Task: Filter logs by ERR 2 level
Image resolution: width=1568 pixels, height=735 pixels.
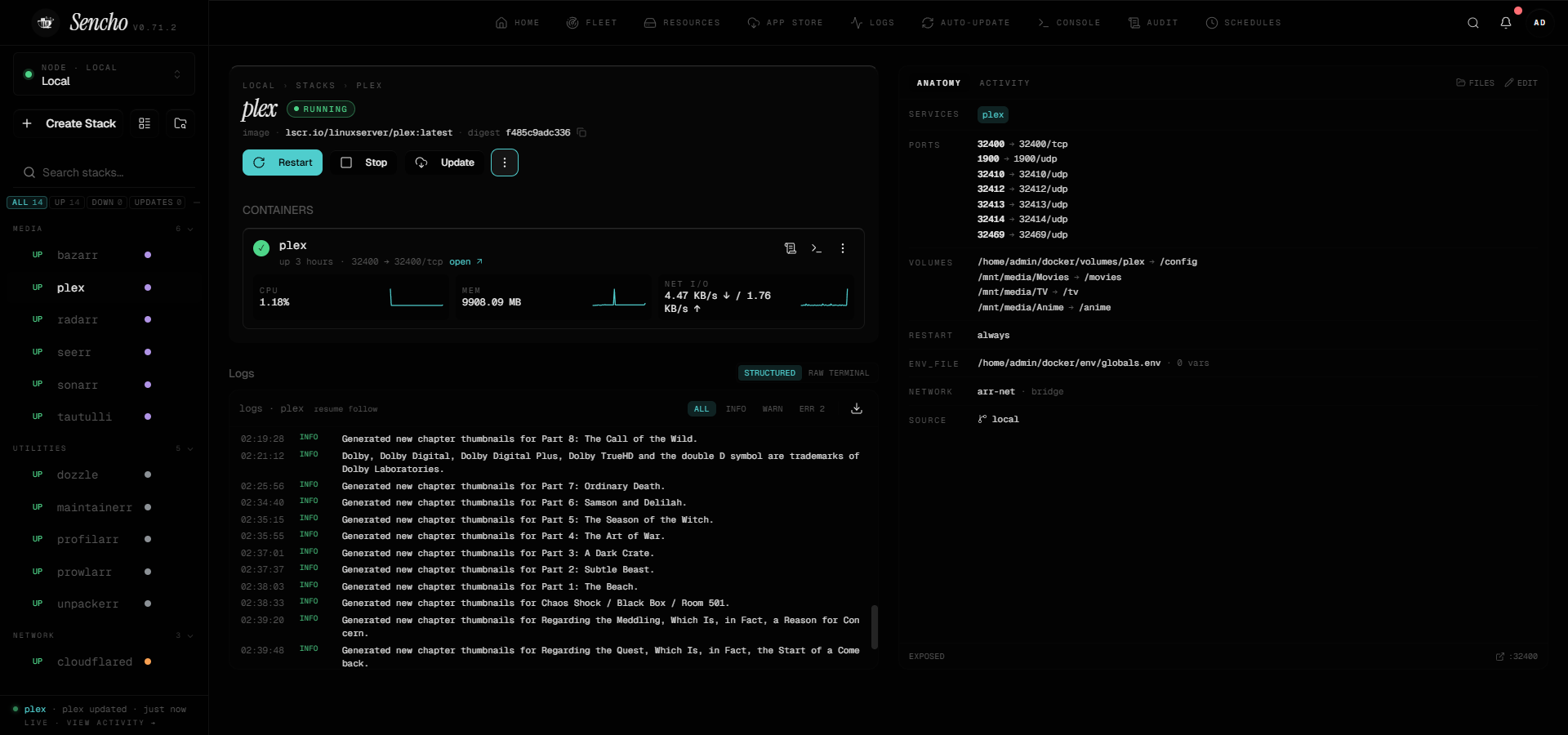Action: [x=812, y=409]
